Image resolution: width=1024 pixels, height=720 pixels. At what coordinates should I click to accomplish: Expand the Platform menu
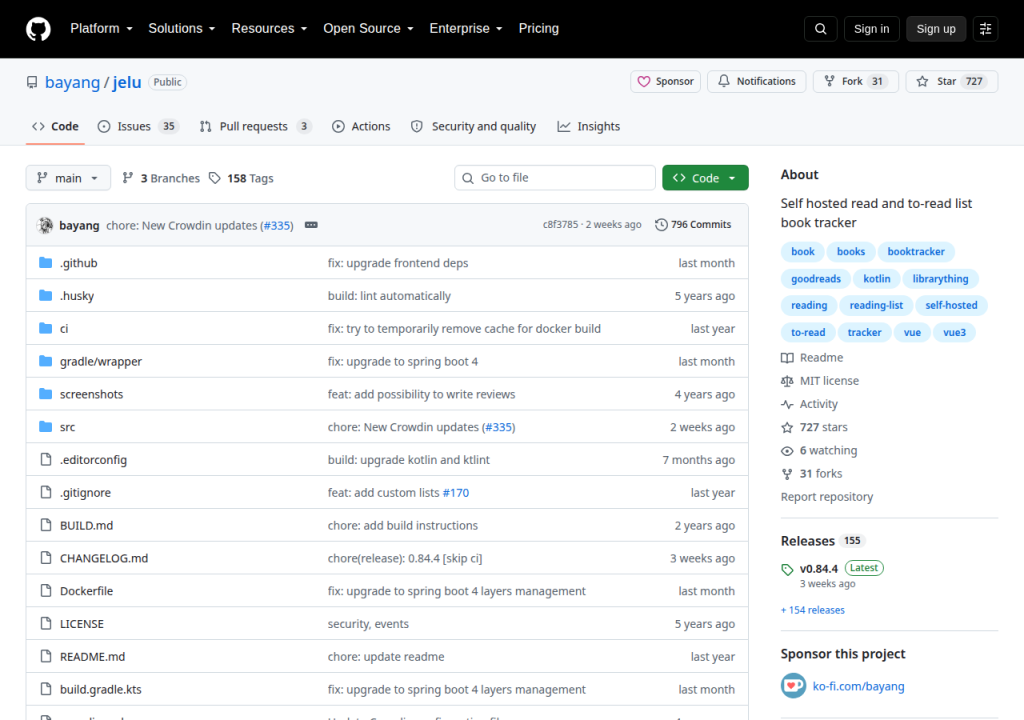[101, 29]
